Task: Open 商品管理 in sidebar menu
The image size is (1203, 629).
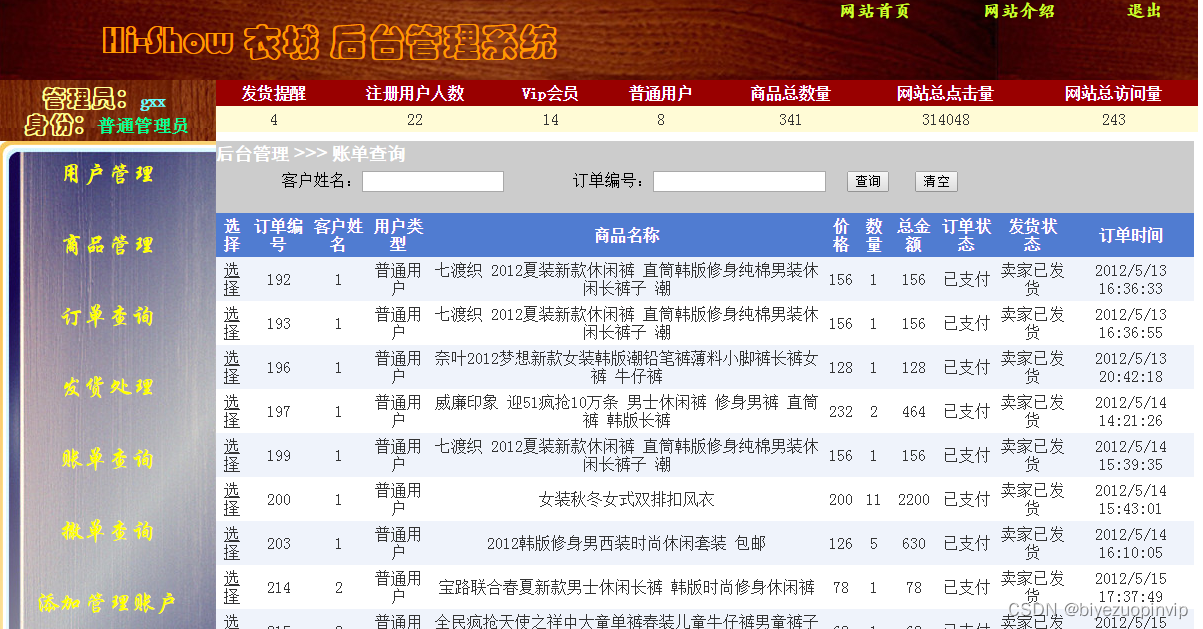Action: pos(108,245)
